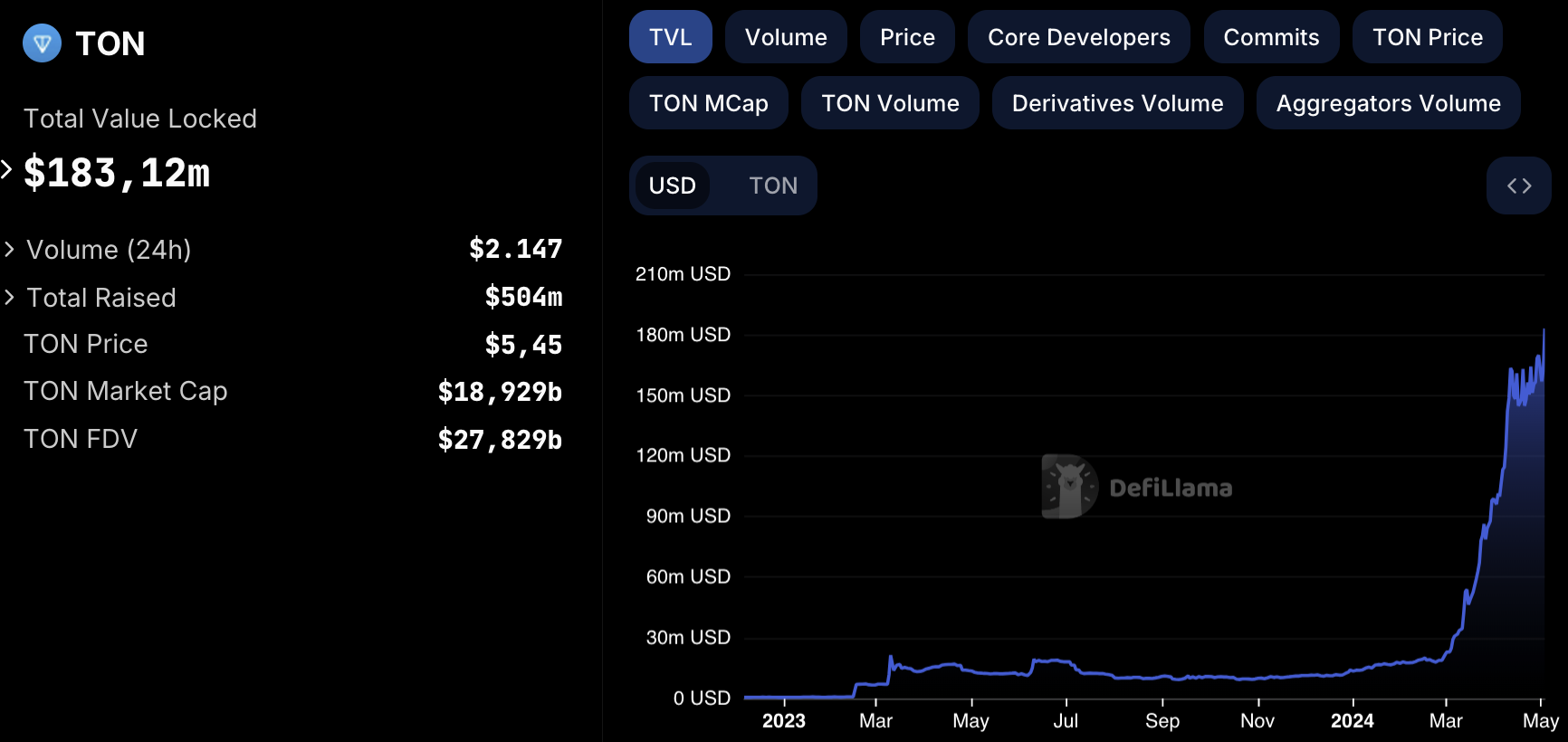The image size is (1568, 742).
Task: Toggle the Volume chart metric
Action: pyautogui.click(x=786, y=37)
